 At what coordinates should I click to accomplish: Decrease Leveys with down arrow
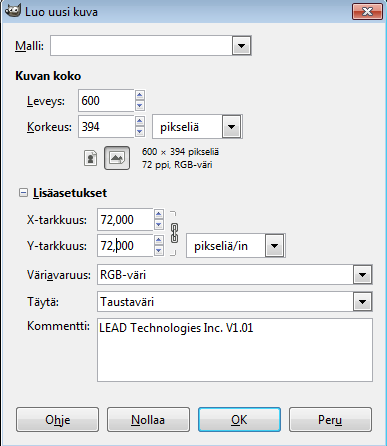140,106
